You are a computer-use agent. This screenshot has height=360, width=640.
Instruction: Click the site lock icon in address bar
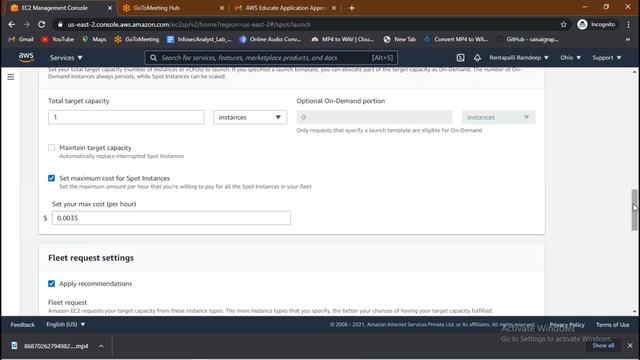pyautogui.click(x=60, y=24)
